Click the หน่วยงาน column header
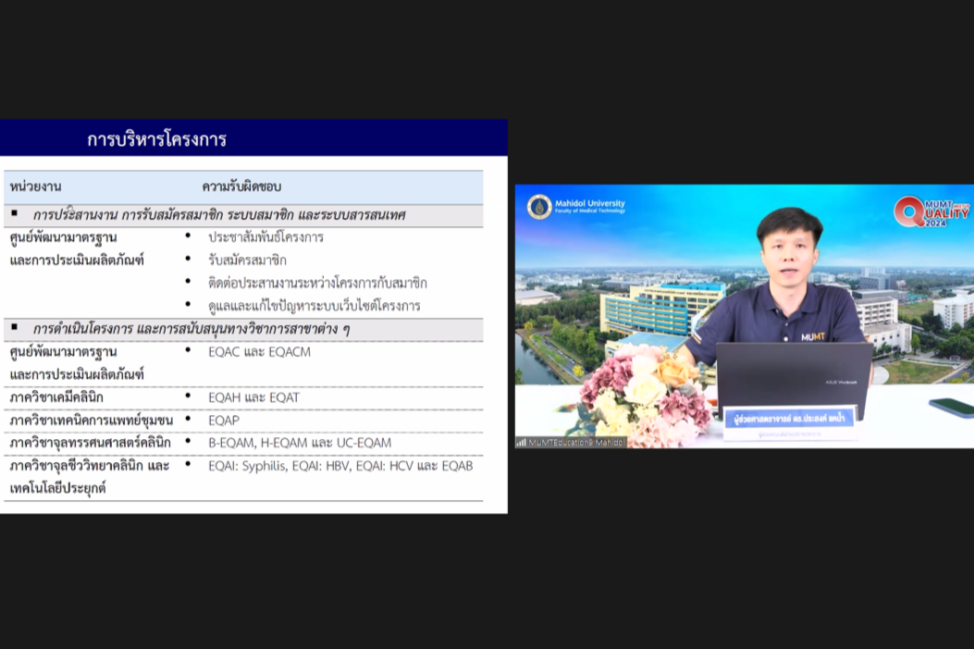Viewport: 974px width, 649px height. point(36,187)
